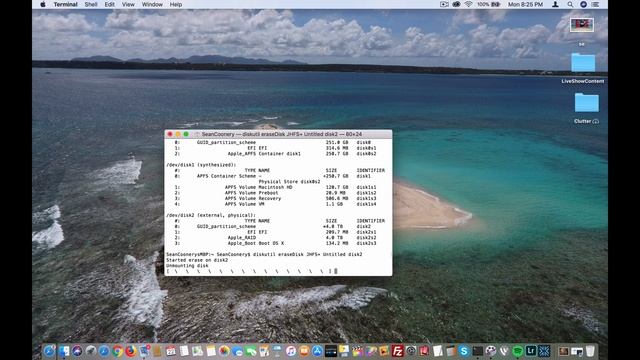Image resolution: width=640 pixels, height=360 pixels.
Task: Open the Help menu
Action: coord(176,4)
